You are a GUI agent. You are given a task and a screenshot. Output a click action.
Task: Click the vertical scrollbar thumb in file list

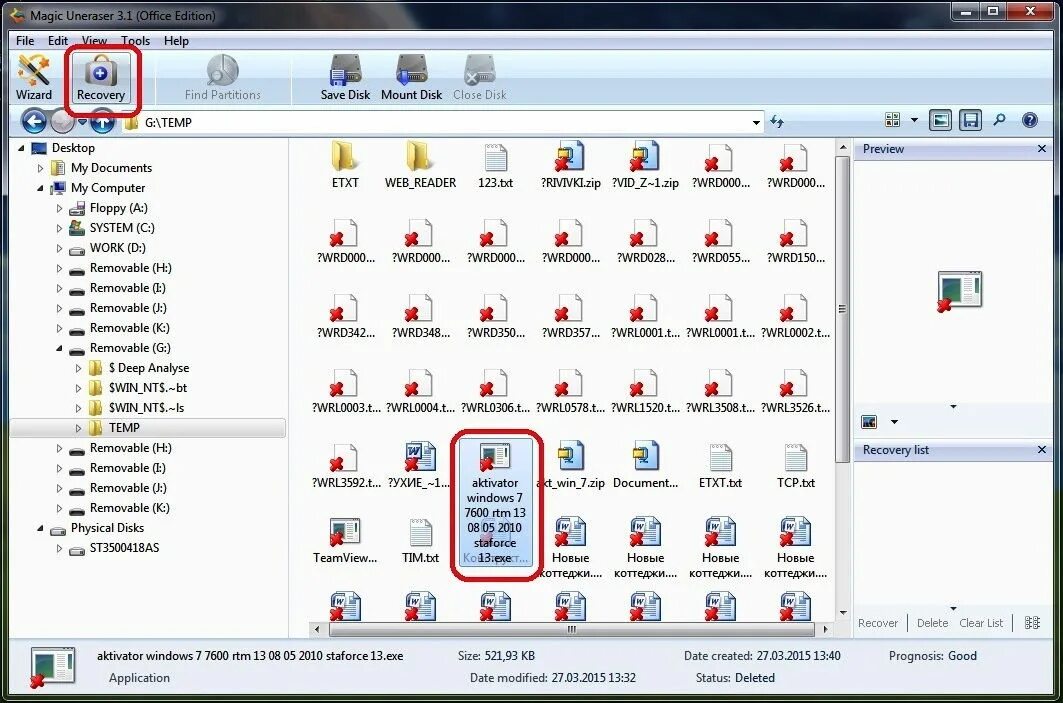click(x=843, y=309)
